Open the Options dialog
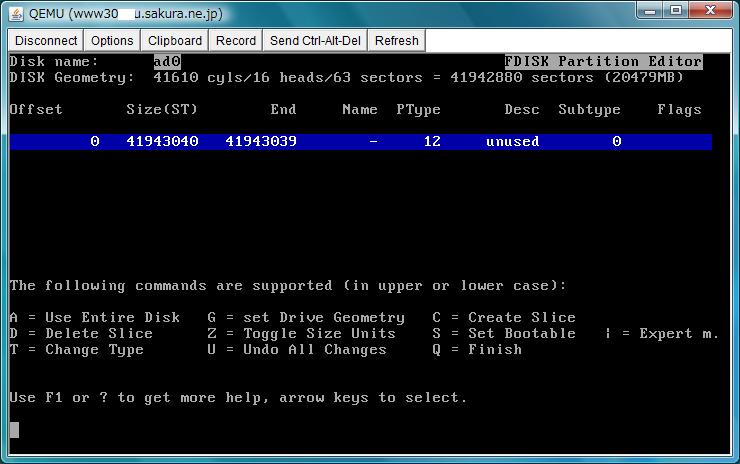The image size is (740, 464). click(x=112, y=40)
